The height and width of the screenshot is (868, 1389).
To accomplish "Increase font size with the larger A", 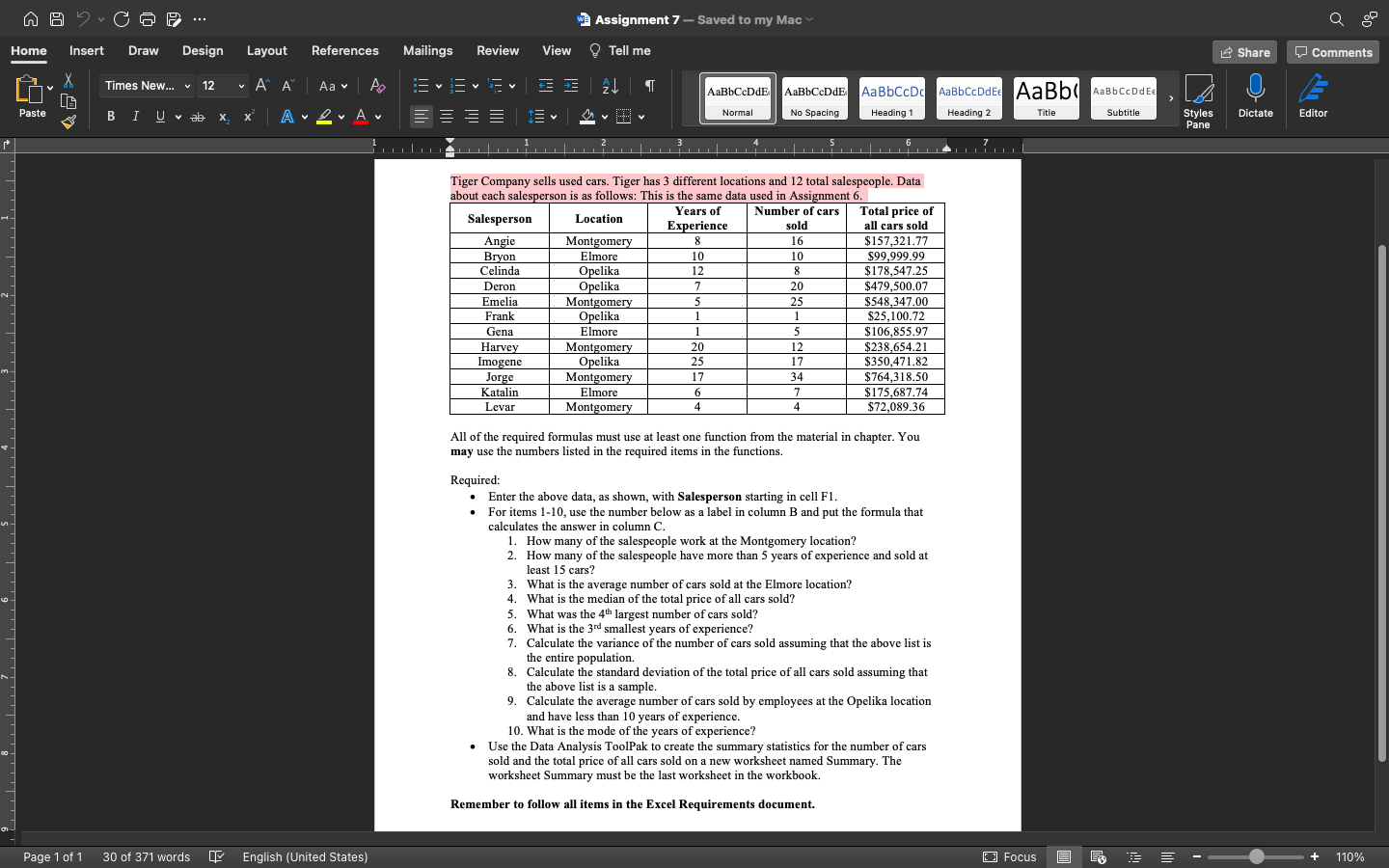I will (x=262, y=86).
